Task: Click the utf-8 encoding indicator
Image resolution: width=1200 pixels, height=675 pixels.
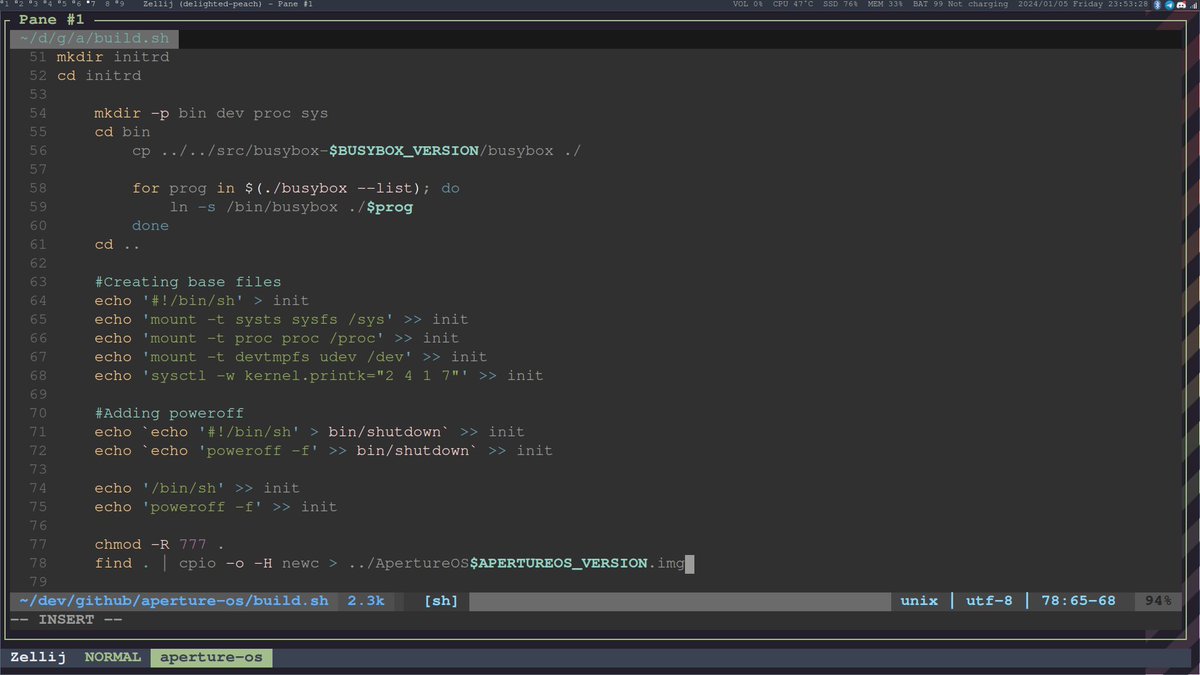Action: click(989, 601)
